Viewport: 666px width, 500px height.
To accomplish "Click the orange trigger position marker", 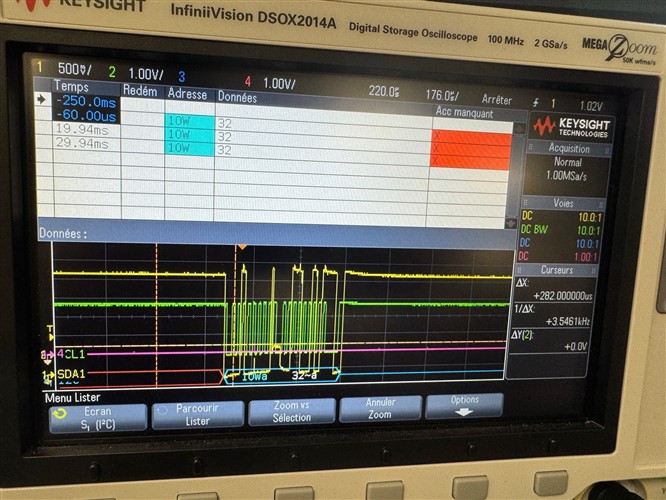I will click(x=242, y=247).
